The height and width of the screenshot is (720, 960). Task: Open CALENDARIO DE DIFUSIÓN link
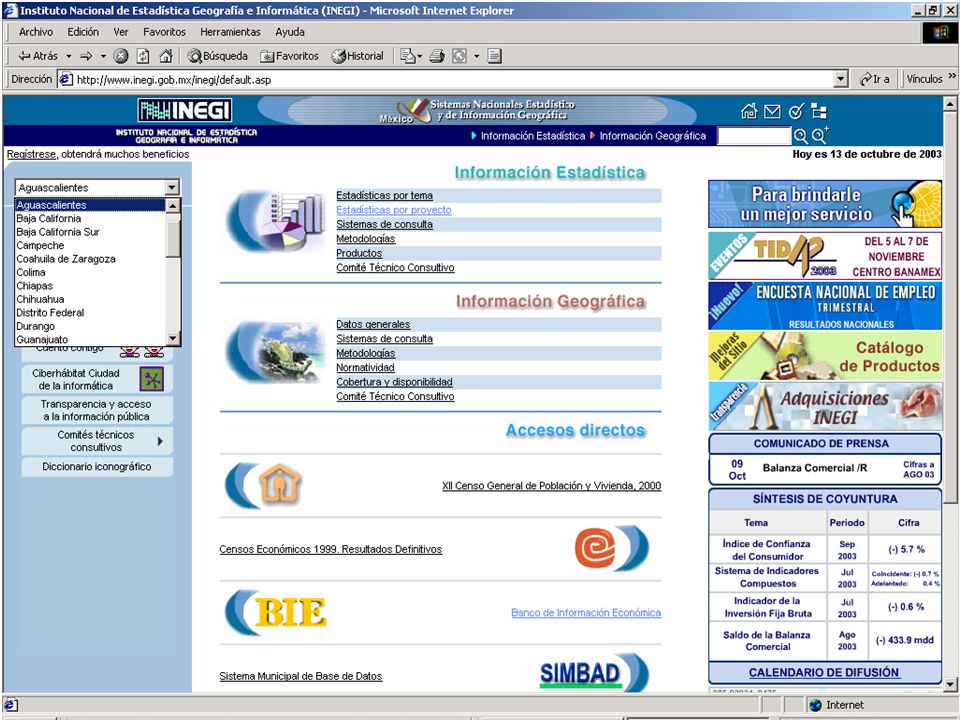tap(824, 672)
